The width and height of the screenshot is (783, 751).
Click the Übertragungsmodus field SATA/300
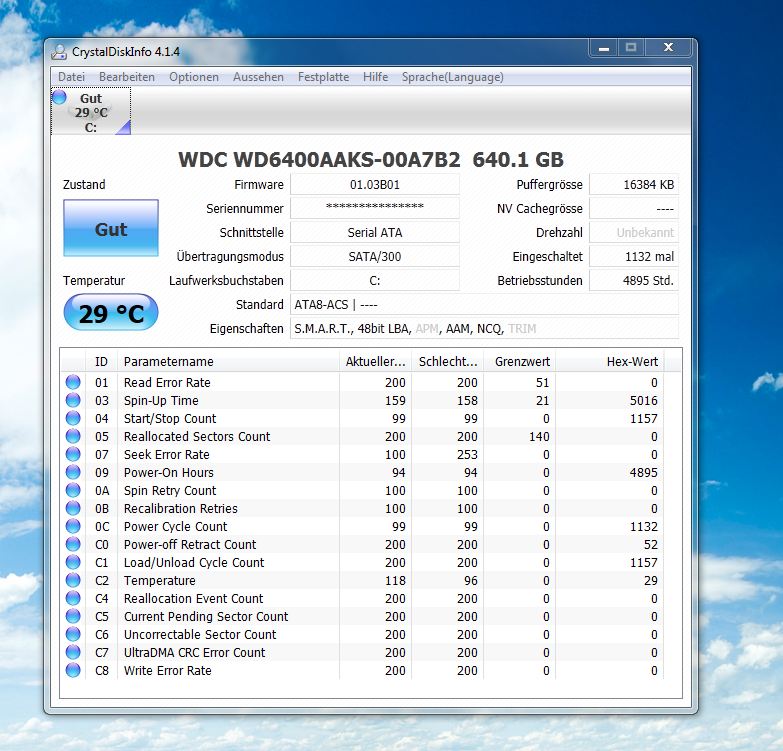[375, 256]
